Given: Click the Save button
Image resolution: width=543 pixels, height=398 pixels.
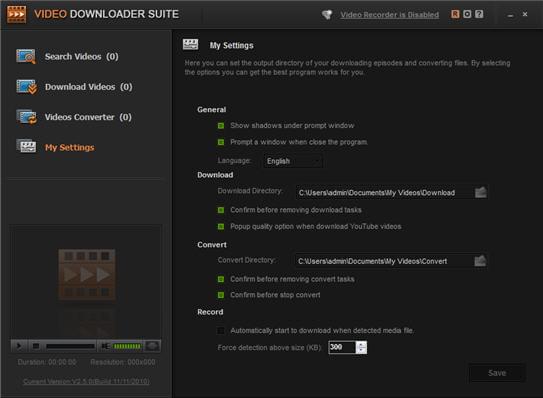Looking at the screenshot, I should (497, 373).
